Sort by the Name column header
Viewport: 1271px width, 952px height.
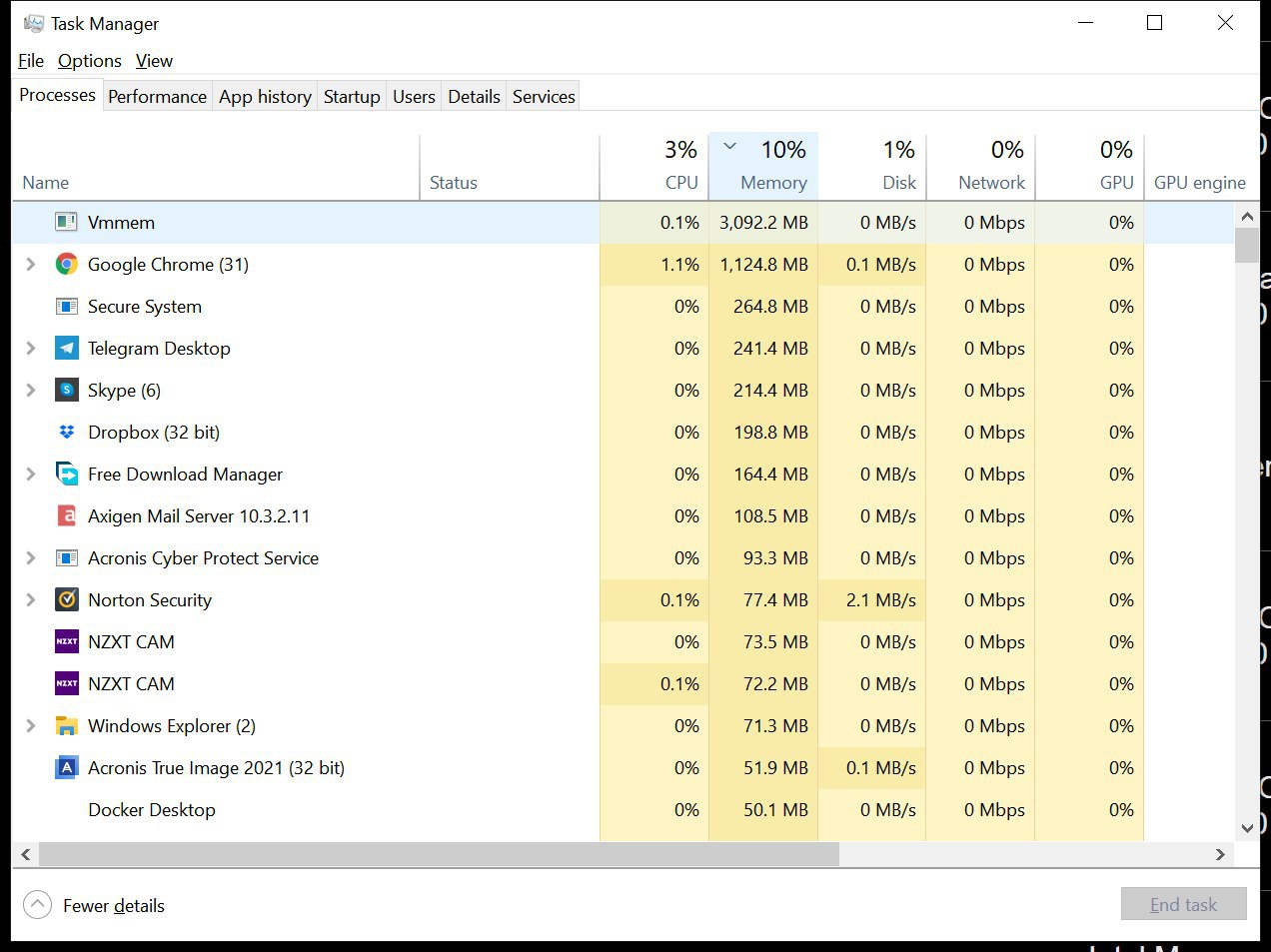pos(216,167)
